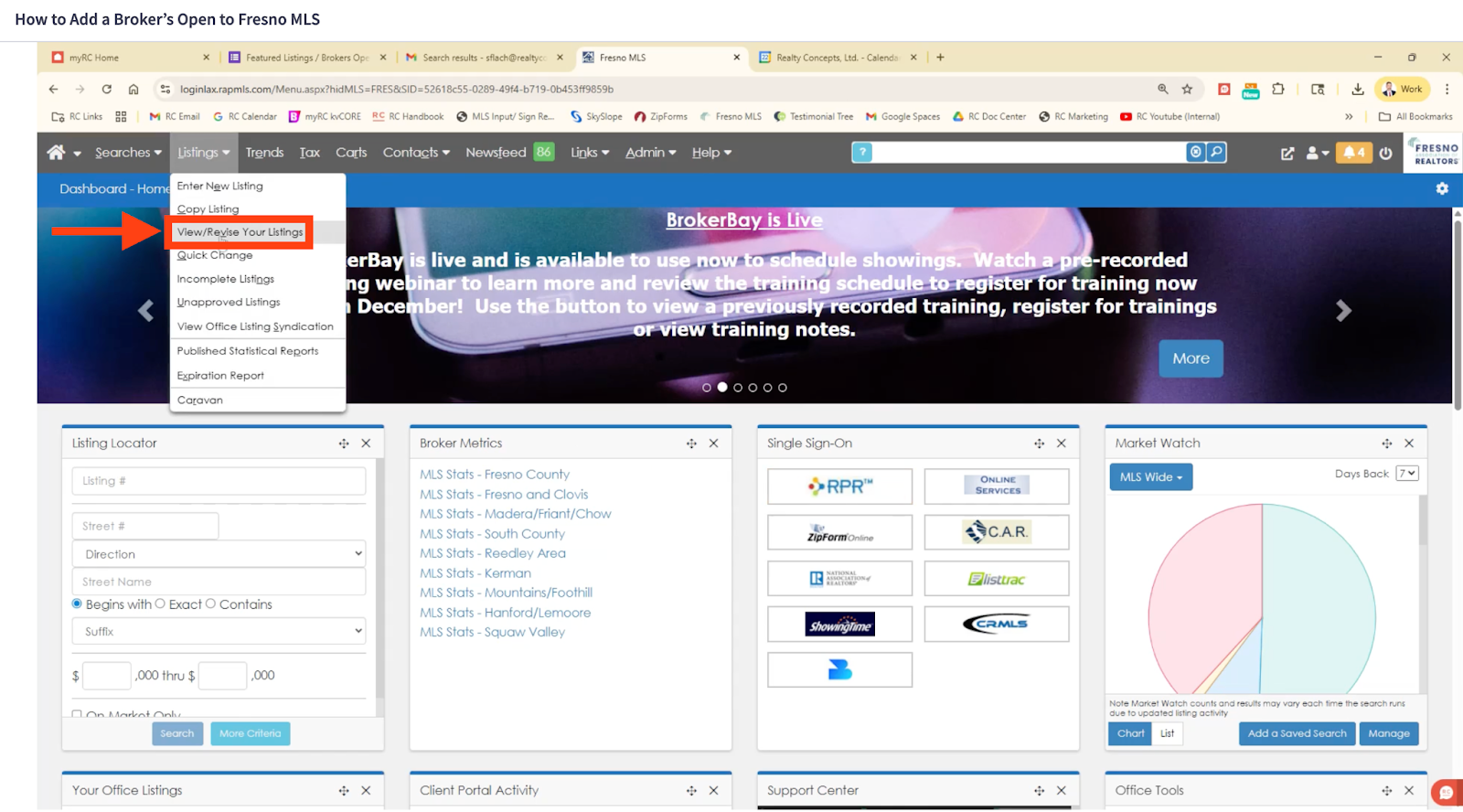
Task: Open the Direction dropdown
Action: [219, 554]
